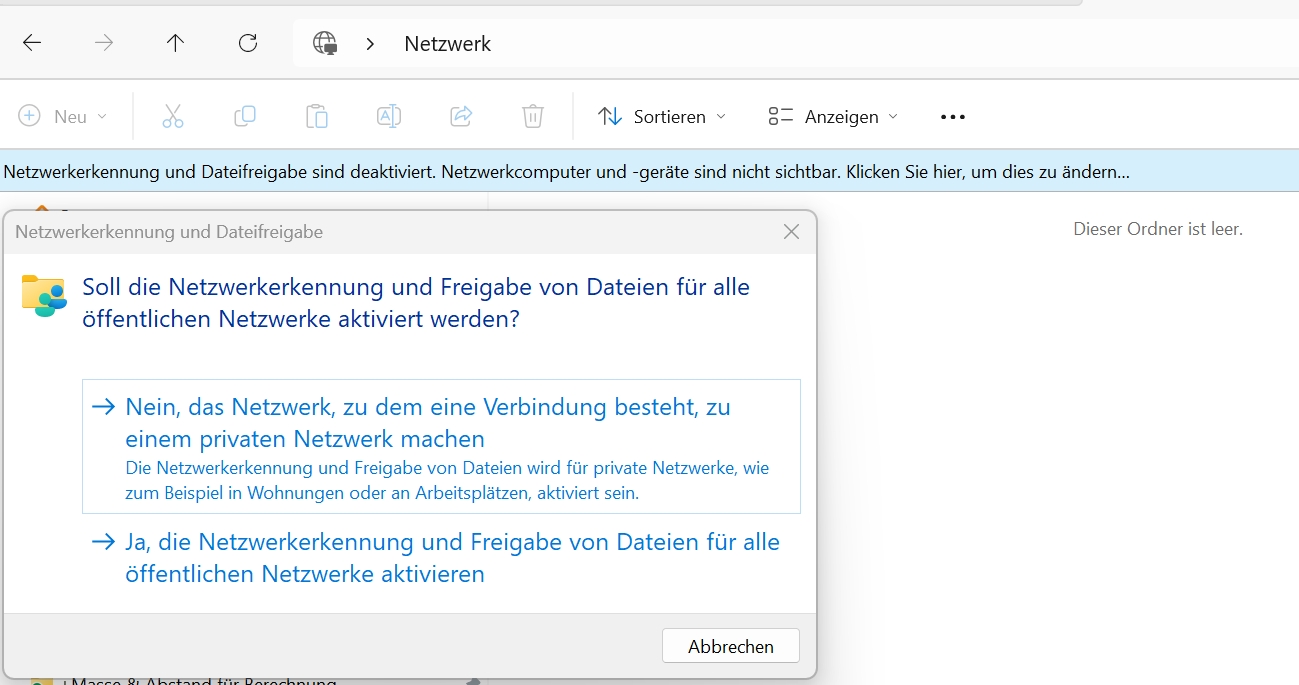Click the 'Dieser Ordner ist leer.' text
1299x685 pixels.
(x=1158, y=229)
